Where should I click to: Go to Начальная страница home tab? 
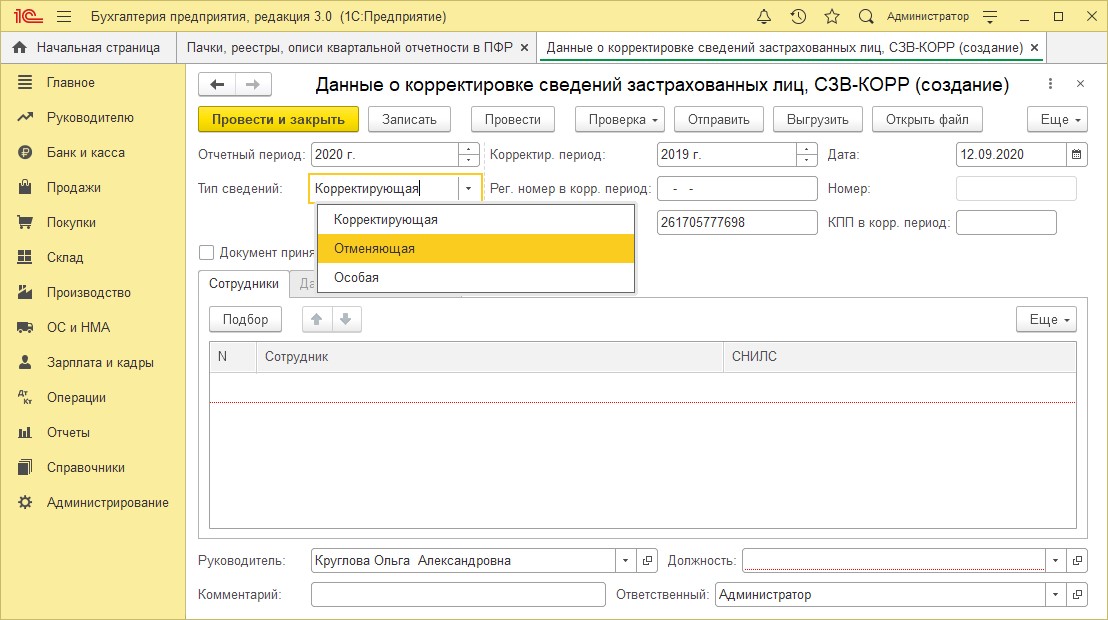pos(88,47)
